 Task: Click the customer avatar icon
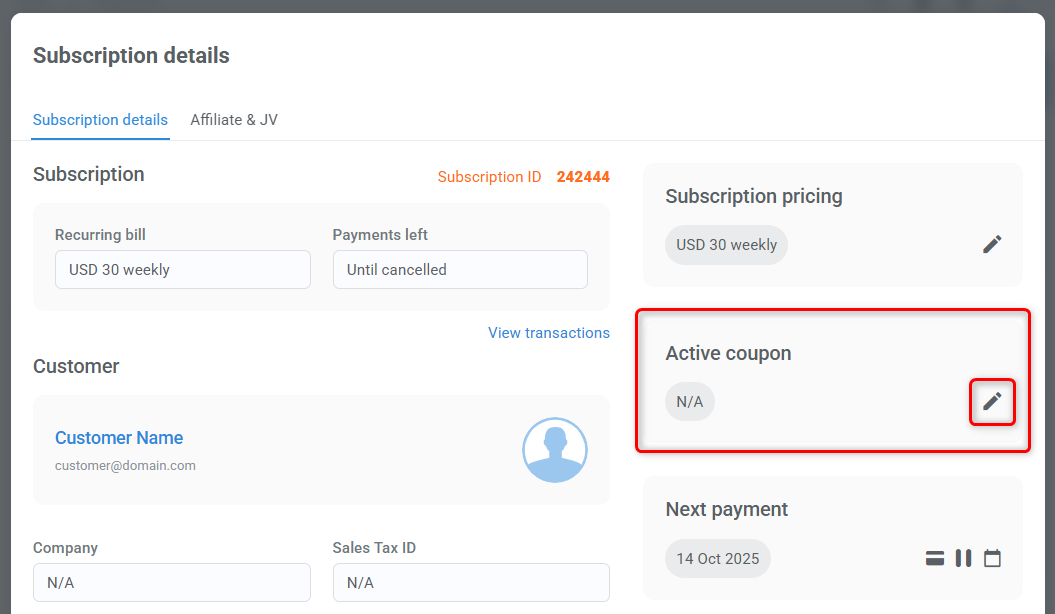555,450
